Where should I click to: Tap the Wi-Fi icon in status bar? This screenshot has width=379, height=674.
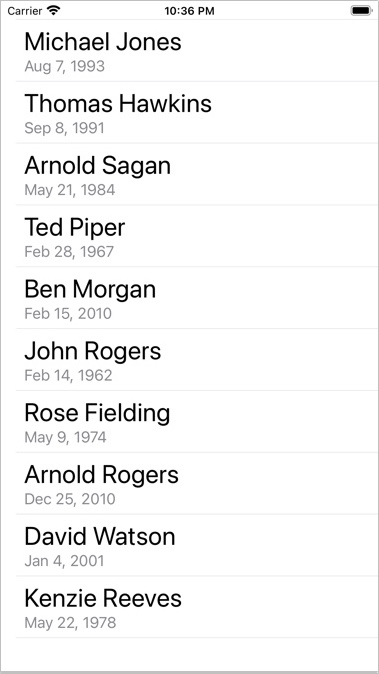53,11
